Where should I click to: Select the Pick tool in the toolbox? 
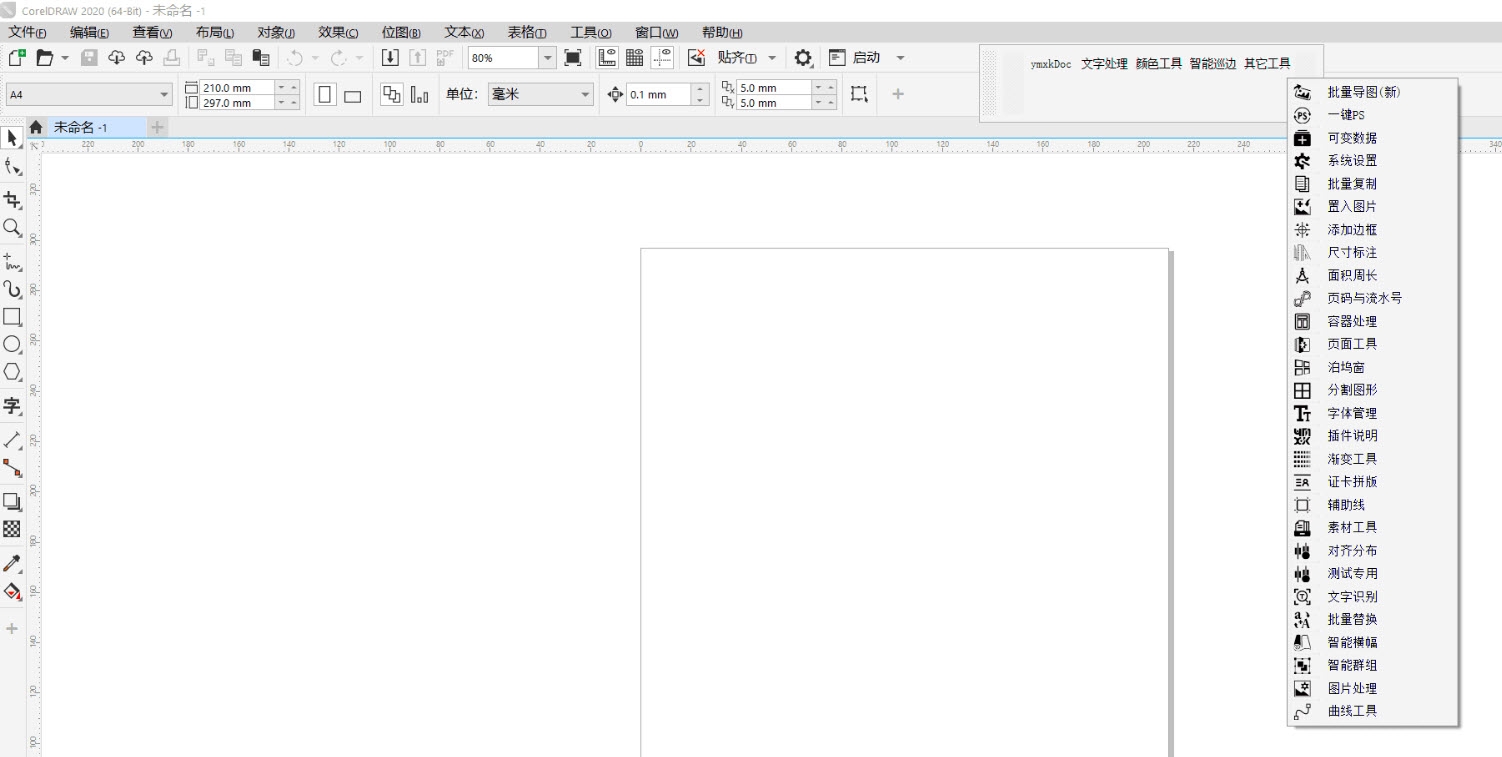pos(13,138)
